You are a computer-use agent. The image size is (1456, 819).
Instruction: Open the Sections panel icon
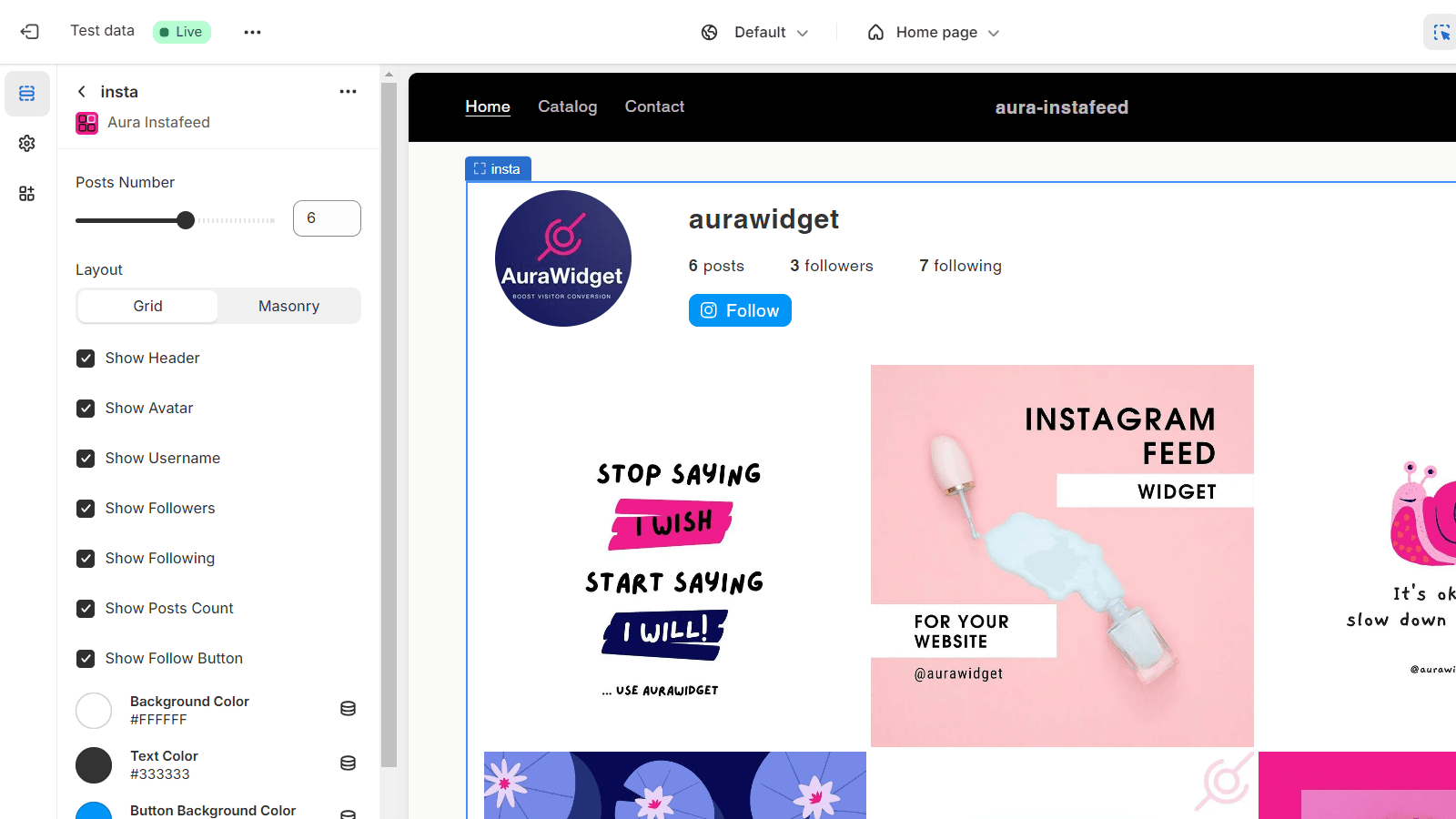[x=27, y=94]
